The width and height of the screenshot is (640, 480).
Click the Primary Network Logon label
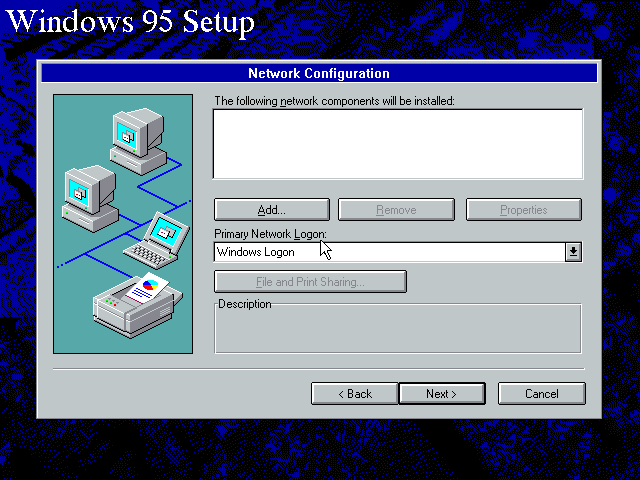point(270,234)
